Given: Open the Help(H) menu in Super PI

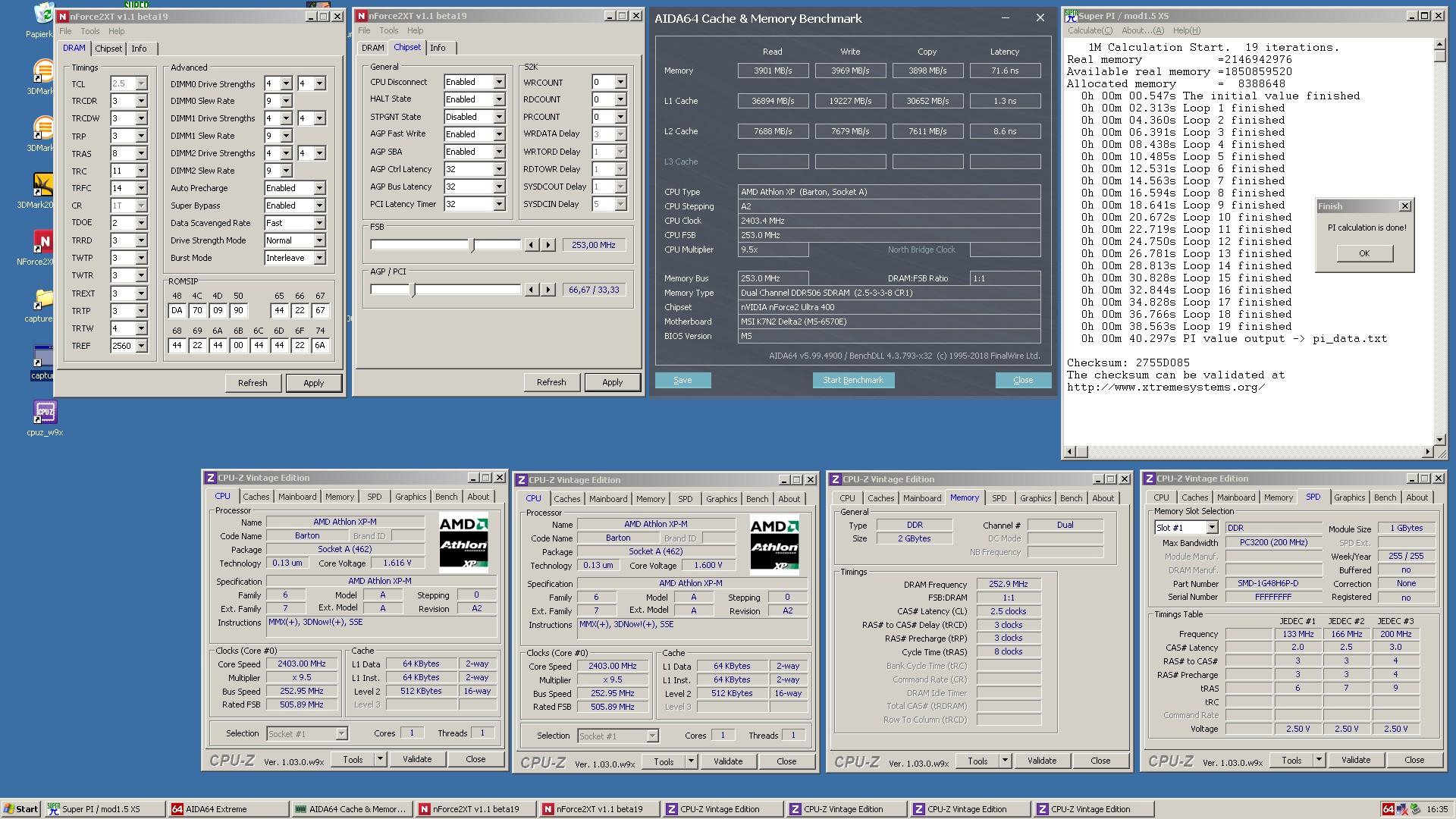Looking at the screenshot, I should [x=1186, y=30].
